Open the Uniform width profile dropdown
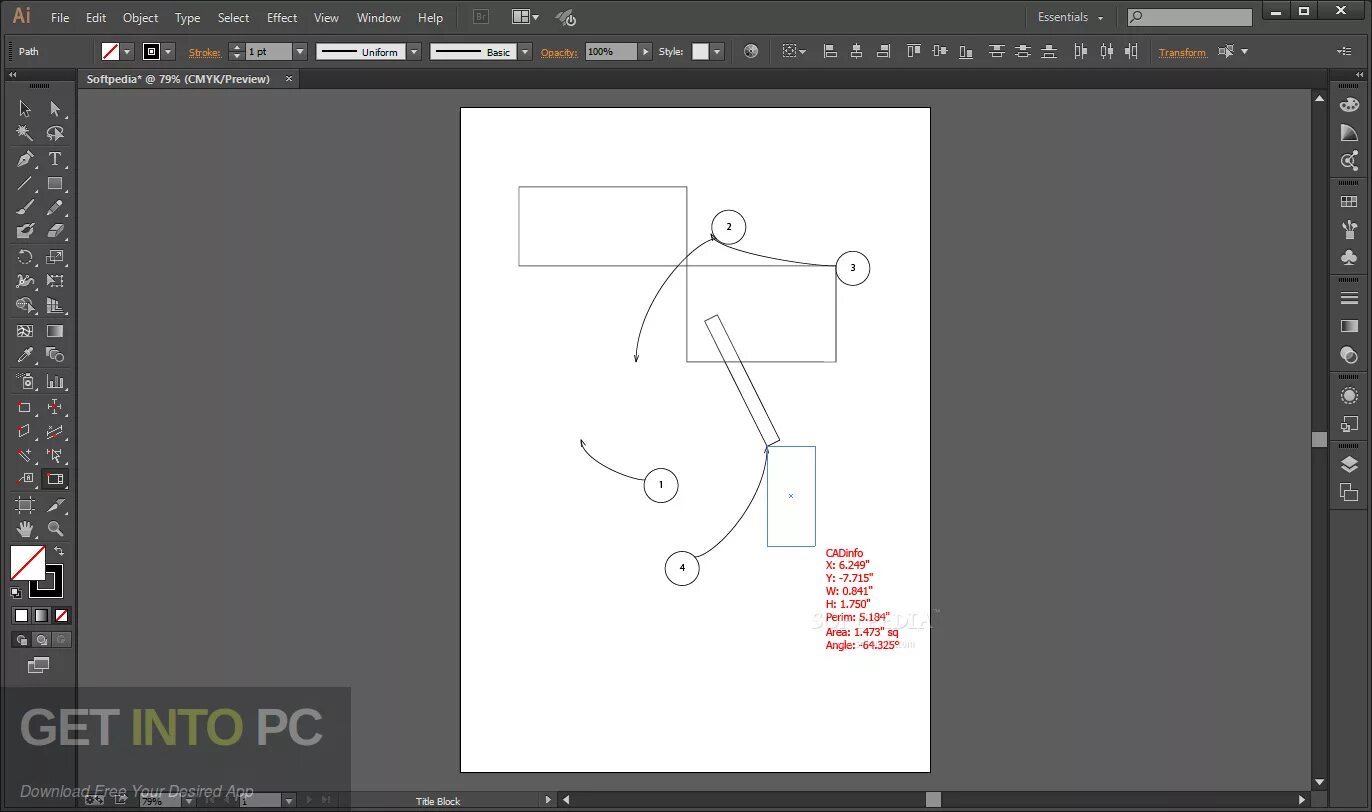Viewport: 1372px width, 812px height. point(413,51)
